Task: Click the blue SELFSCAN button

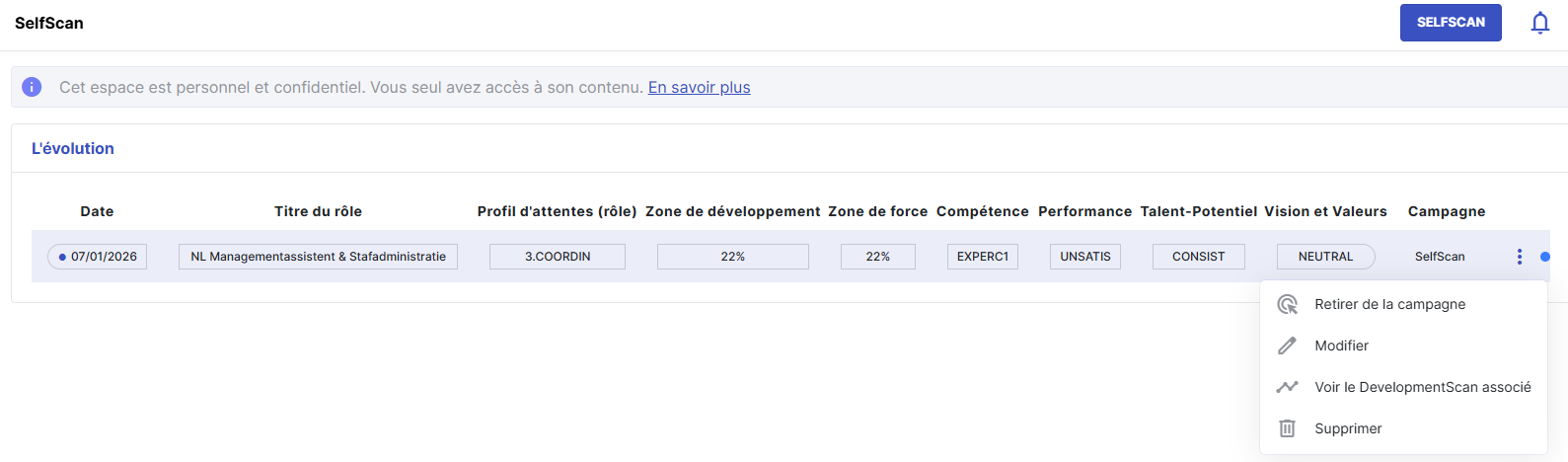Action: 1451,23
